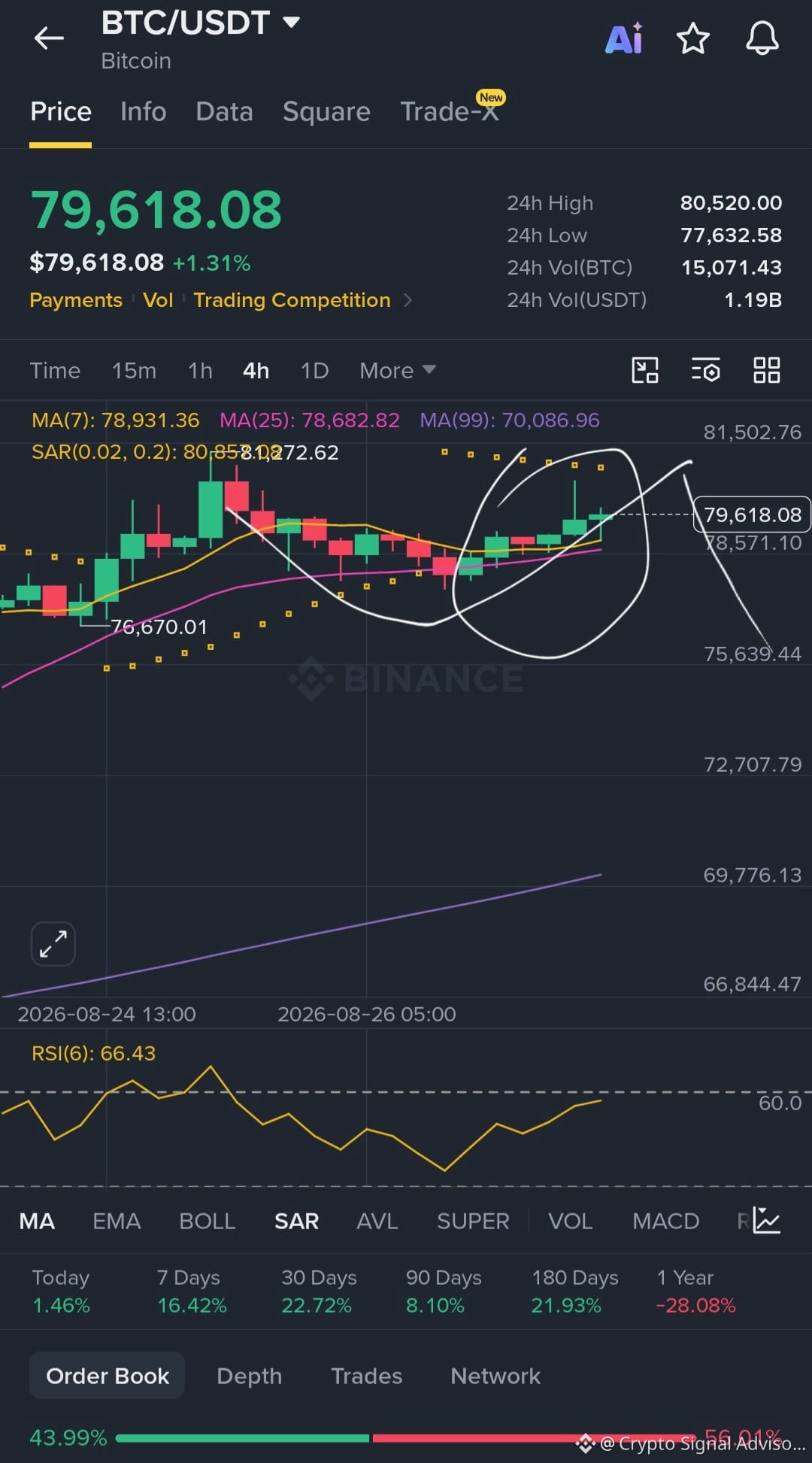Show the Network view
Image resolution: width=812 pixels, height=1463 pixels.
495,1376
